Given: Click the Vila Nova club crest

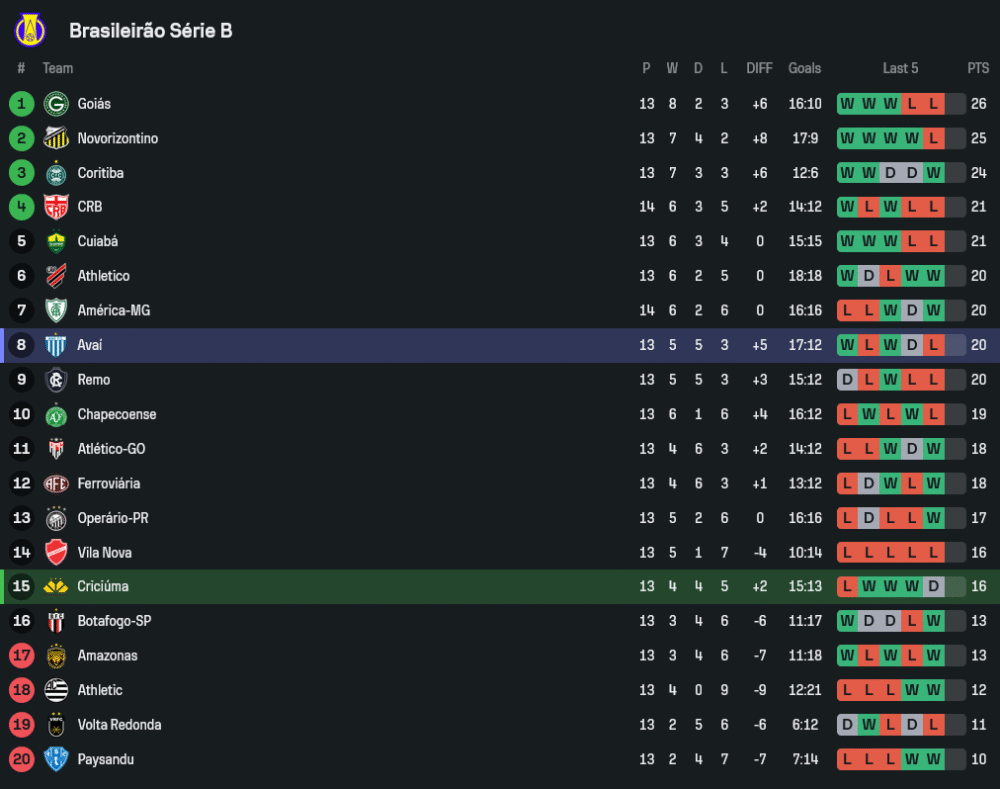Looking at the screenshot, I should click(56, 552).
